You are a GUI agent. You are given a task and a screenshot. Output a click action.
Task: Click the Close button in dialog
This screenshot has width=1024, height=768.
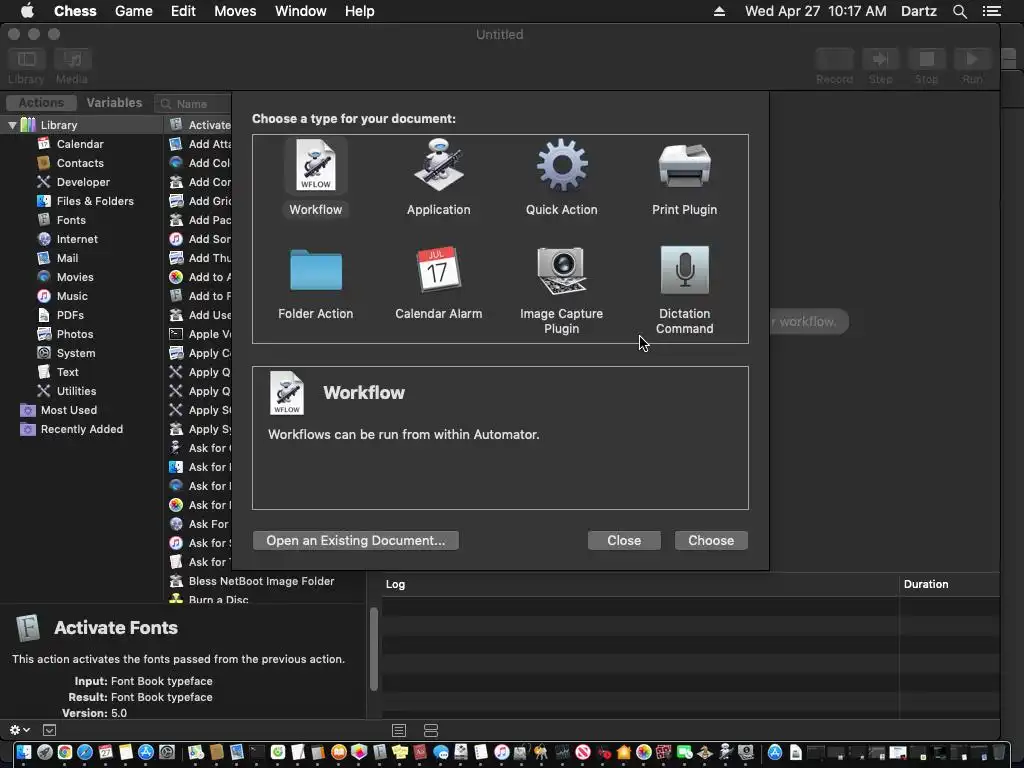pyautogui.click(x=624, y=540)
